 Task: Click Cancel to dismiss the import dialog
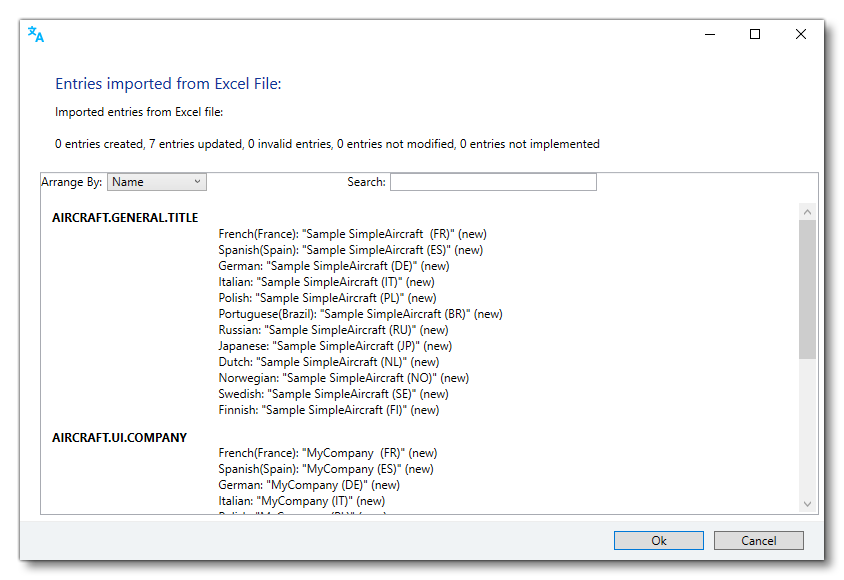point(758,540)
